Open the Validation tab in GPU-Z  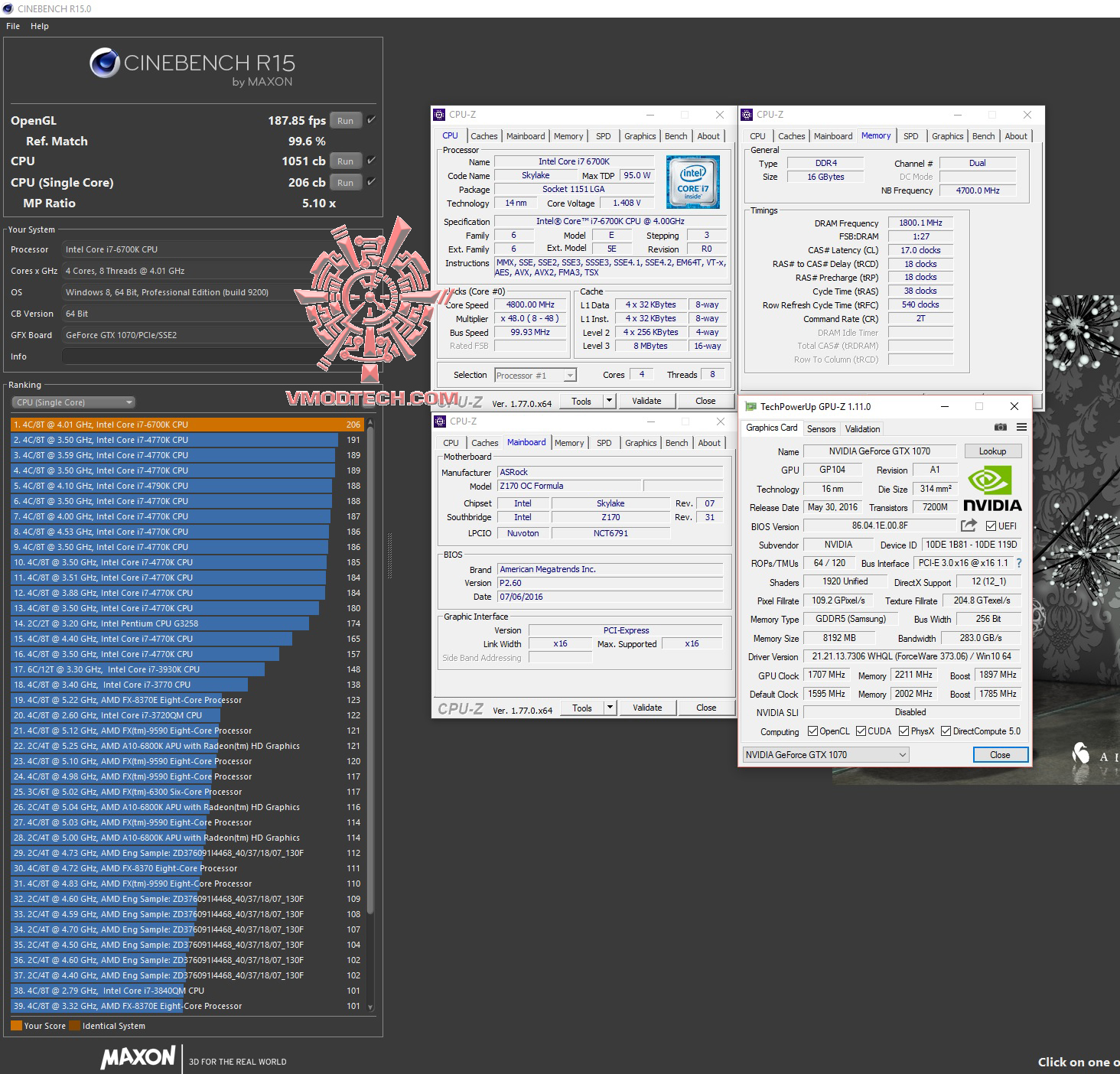click(862, 429)
